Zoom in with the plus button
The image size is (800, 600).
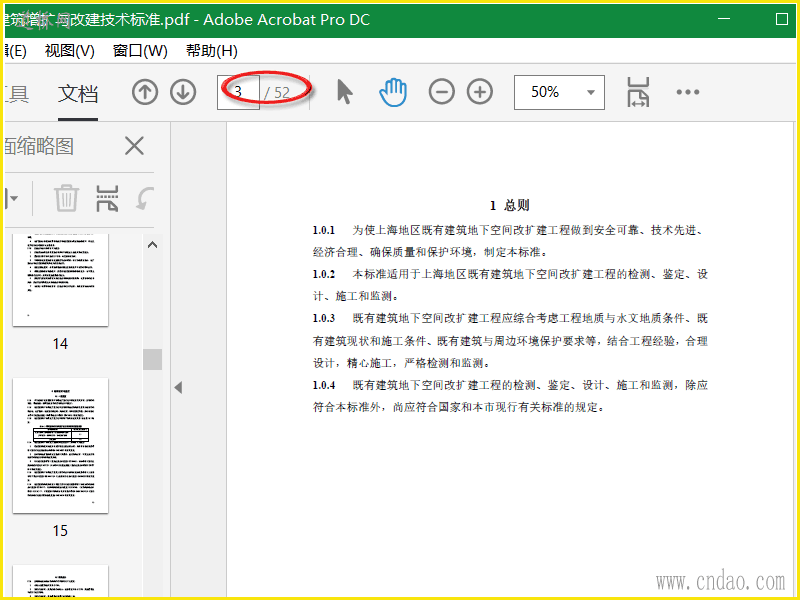tap(480, 92)
